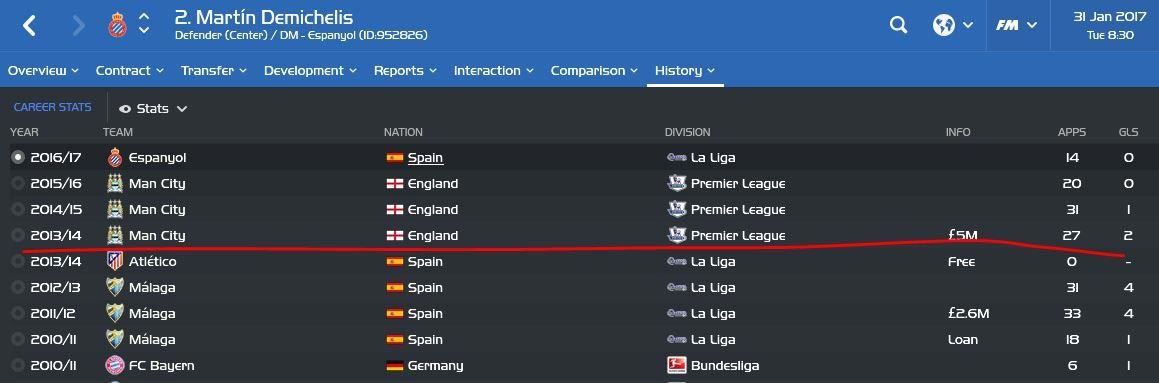
Task: Expand the Stats view dropdown
Action: pos(153,109)
